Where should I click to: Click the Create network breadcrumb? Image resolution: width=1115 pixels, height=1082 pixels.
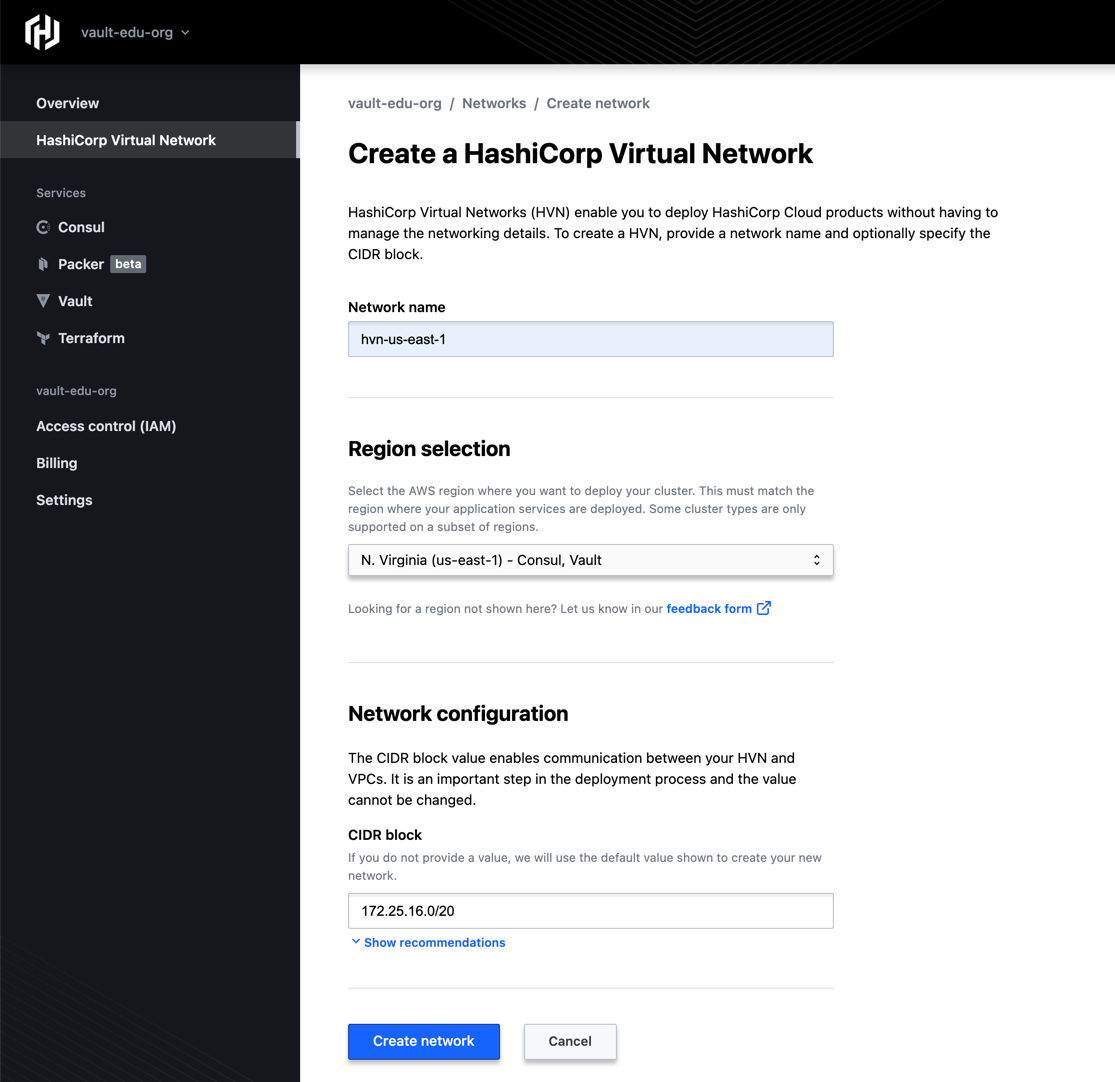[598, 103]
